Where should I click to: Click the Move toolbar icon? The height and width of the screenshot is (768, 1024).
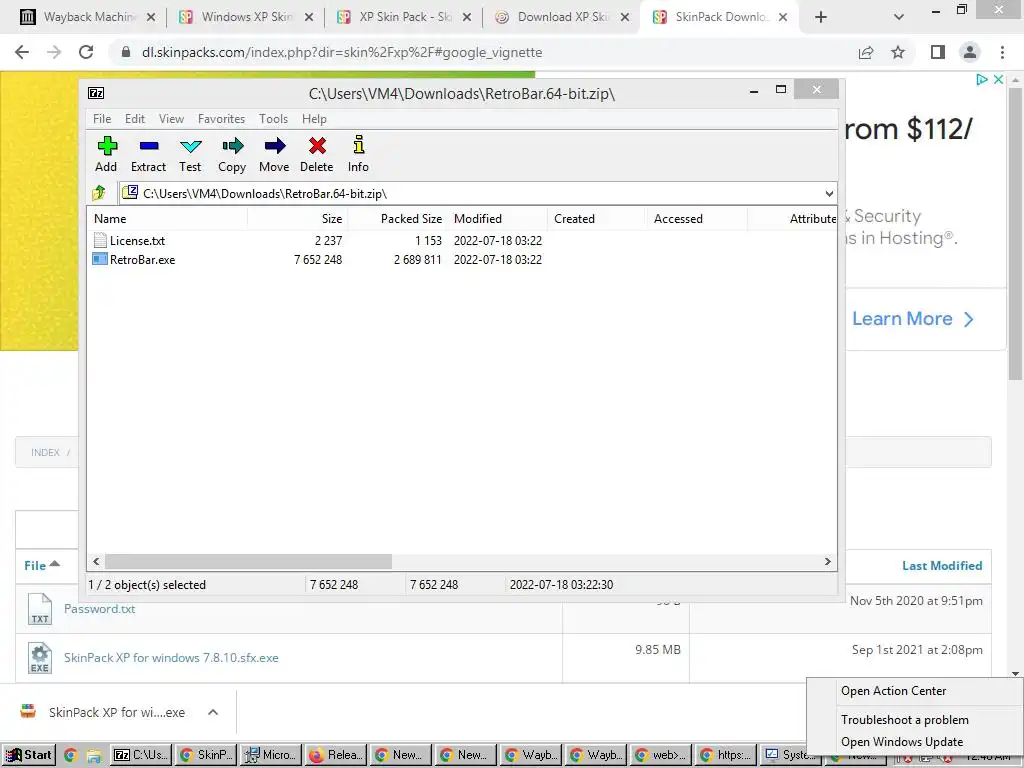[x=275, y=146]
